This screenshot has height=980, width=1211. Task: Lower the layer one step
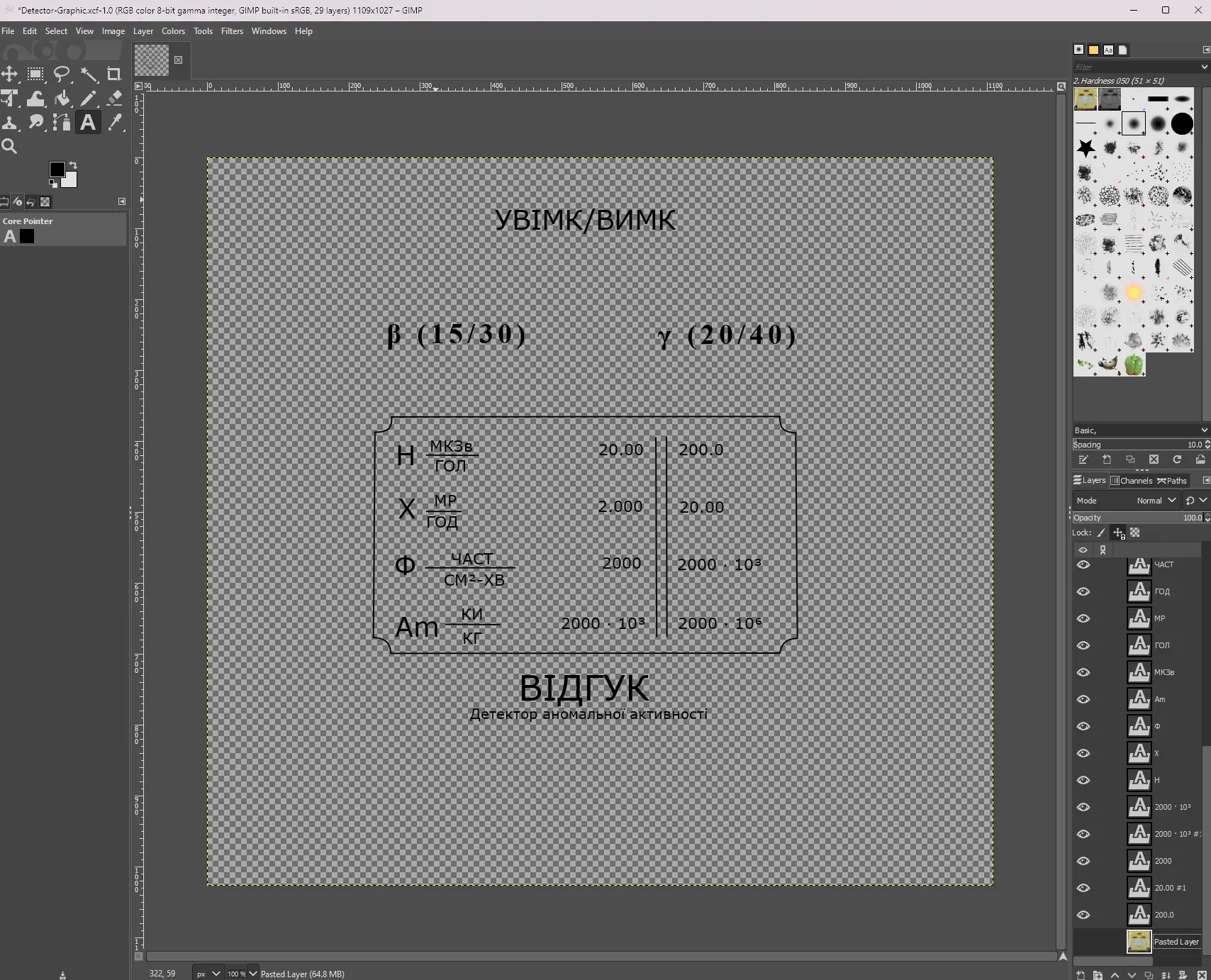[x=1132, y=975]
